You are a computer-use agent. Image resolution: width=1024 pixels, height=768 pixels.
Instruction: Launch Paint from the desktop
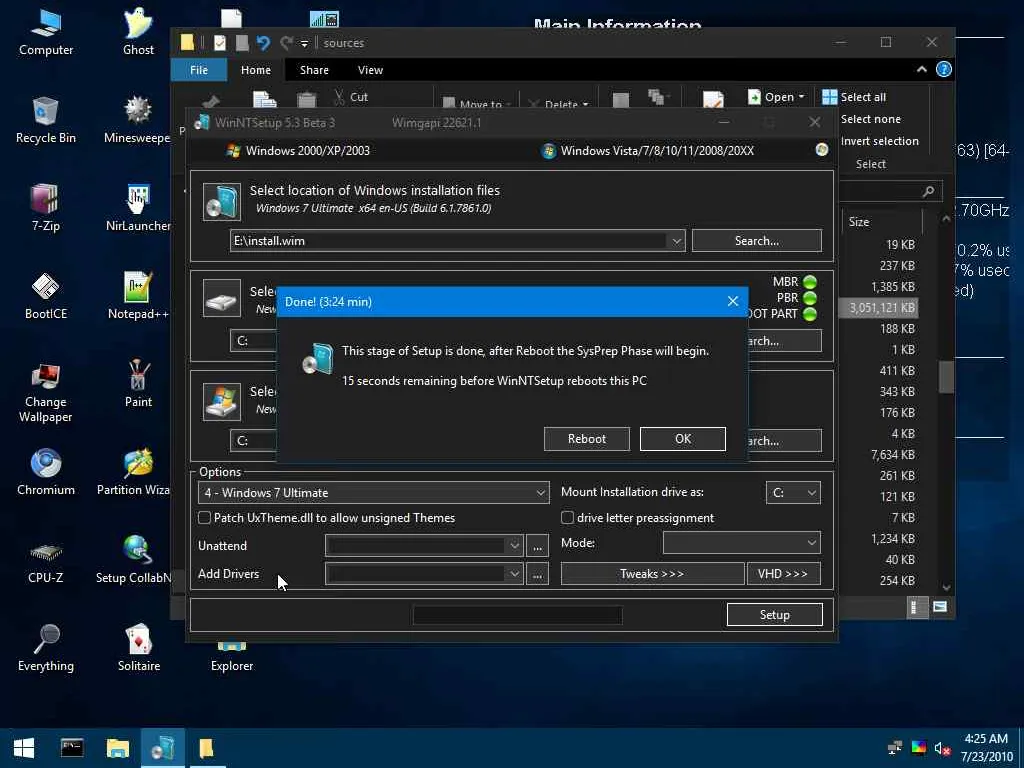coord(138,384)
